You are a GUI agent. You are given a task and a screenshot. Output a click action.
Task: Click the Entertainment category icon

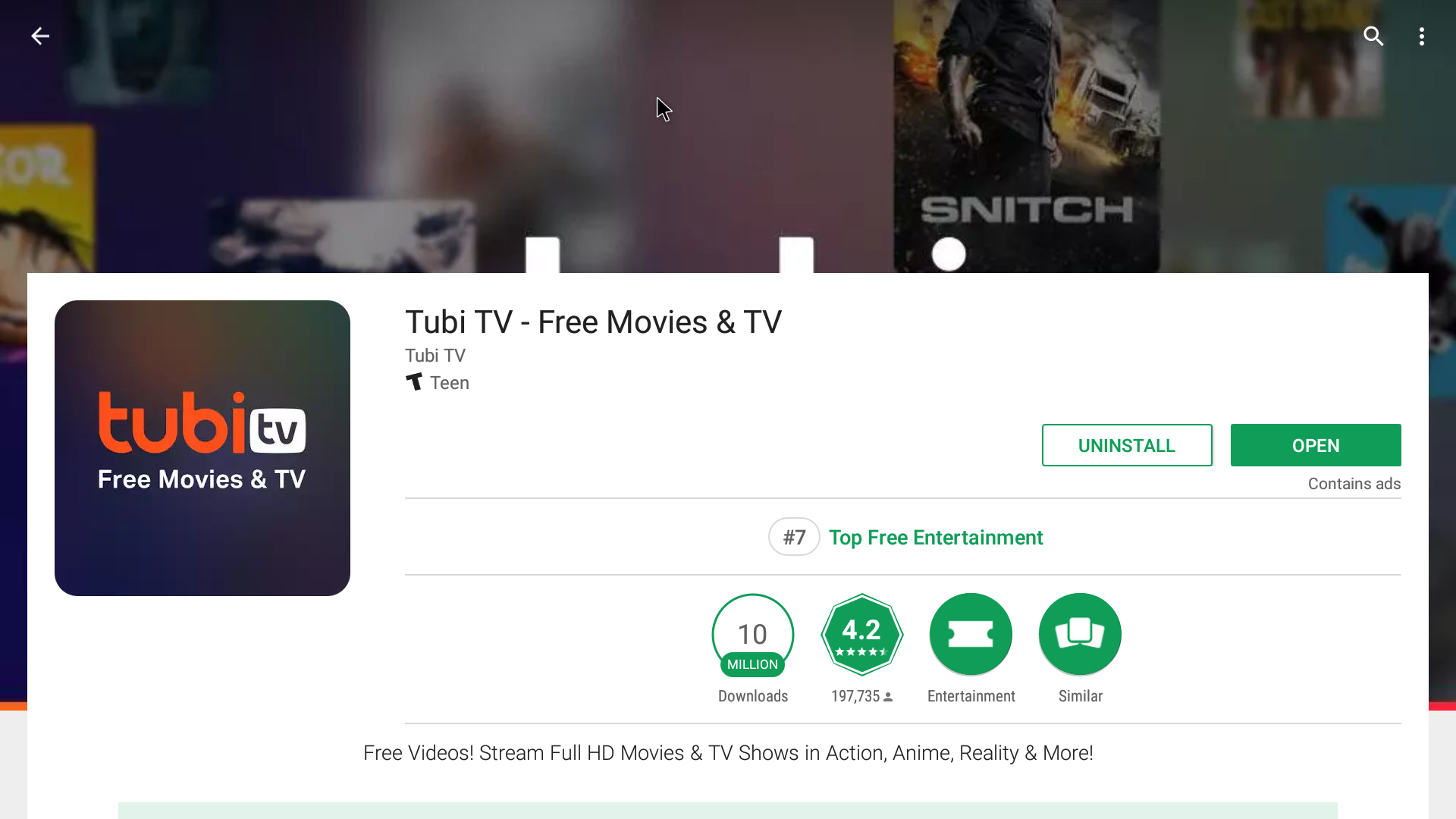click(x=971, y=634)
